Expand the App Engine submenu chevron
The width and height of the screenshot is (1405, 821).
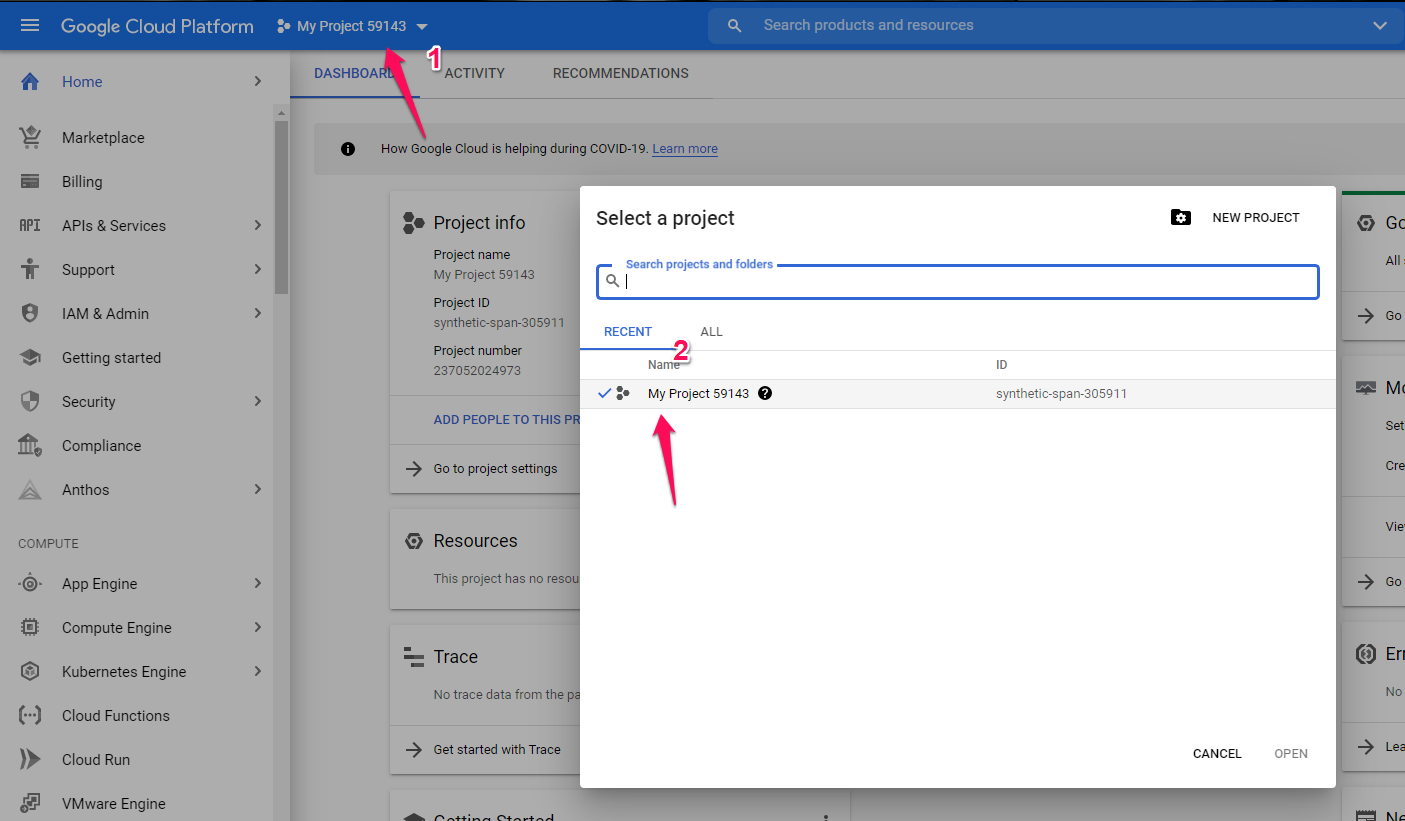point(257,584)
